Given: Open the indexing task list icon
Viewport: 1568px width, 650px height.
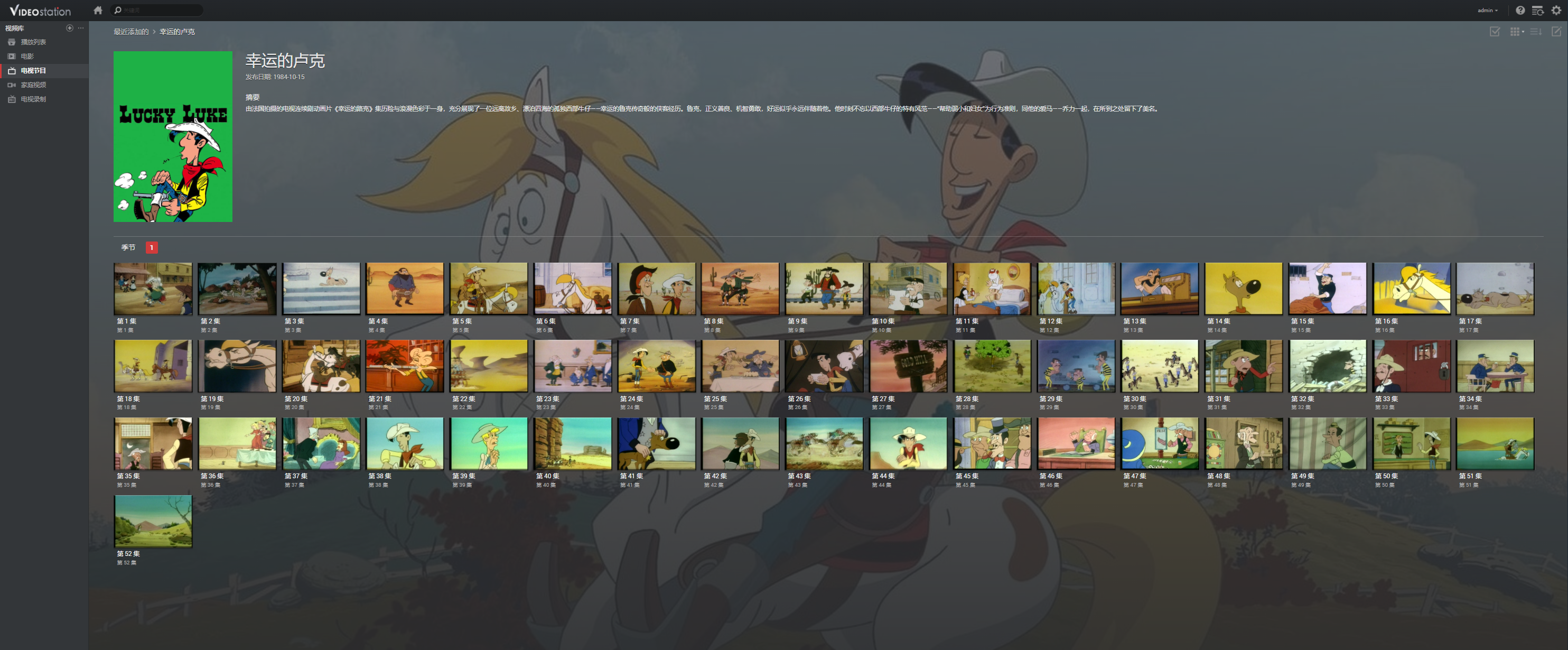Looking at the screenshot, I should [x=1537, y=11].
